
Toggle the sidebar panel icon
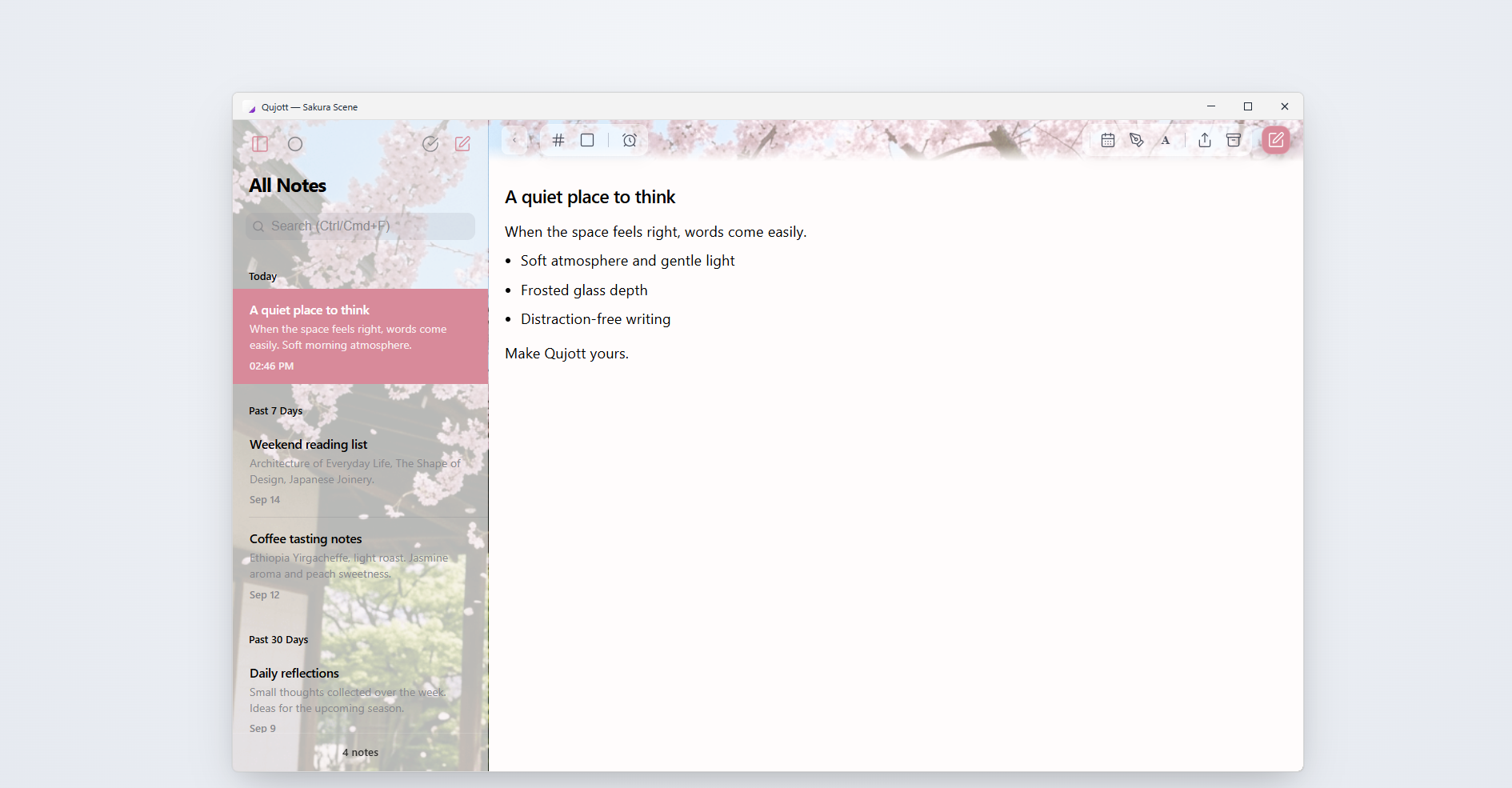pos(260,144)
